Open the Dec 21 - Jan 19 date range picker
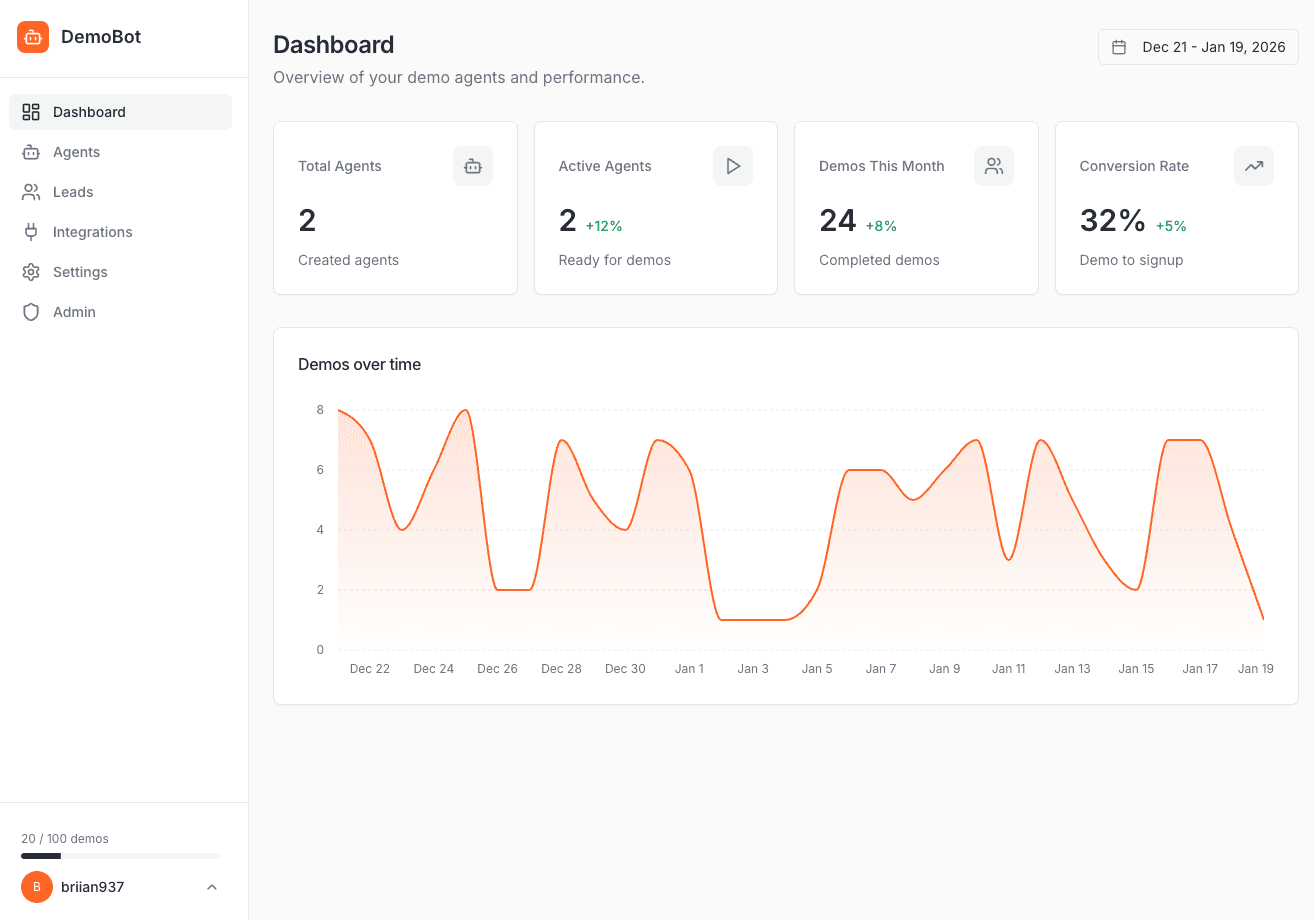 [x=1198, y=46]
